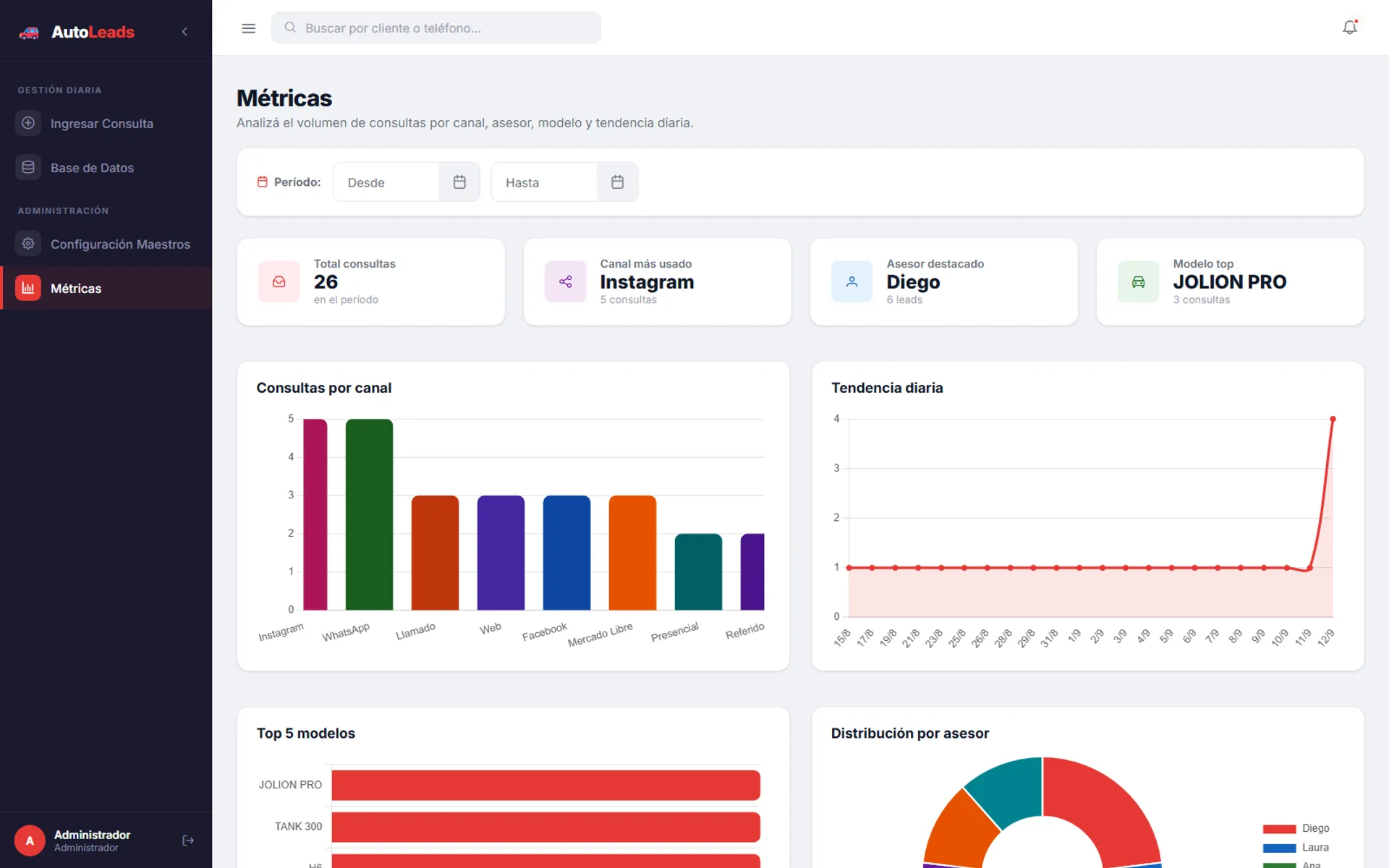Screen dimensions: 1389x868
Task: Toggle the hamburger menu button
Action: pyautogui.click(x=248, y=28)
